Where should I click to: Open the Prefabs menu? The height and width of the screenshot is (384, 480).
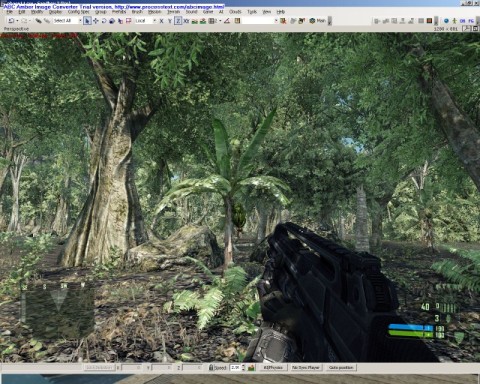pos(119,12)
